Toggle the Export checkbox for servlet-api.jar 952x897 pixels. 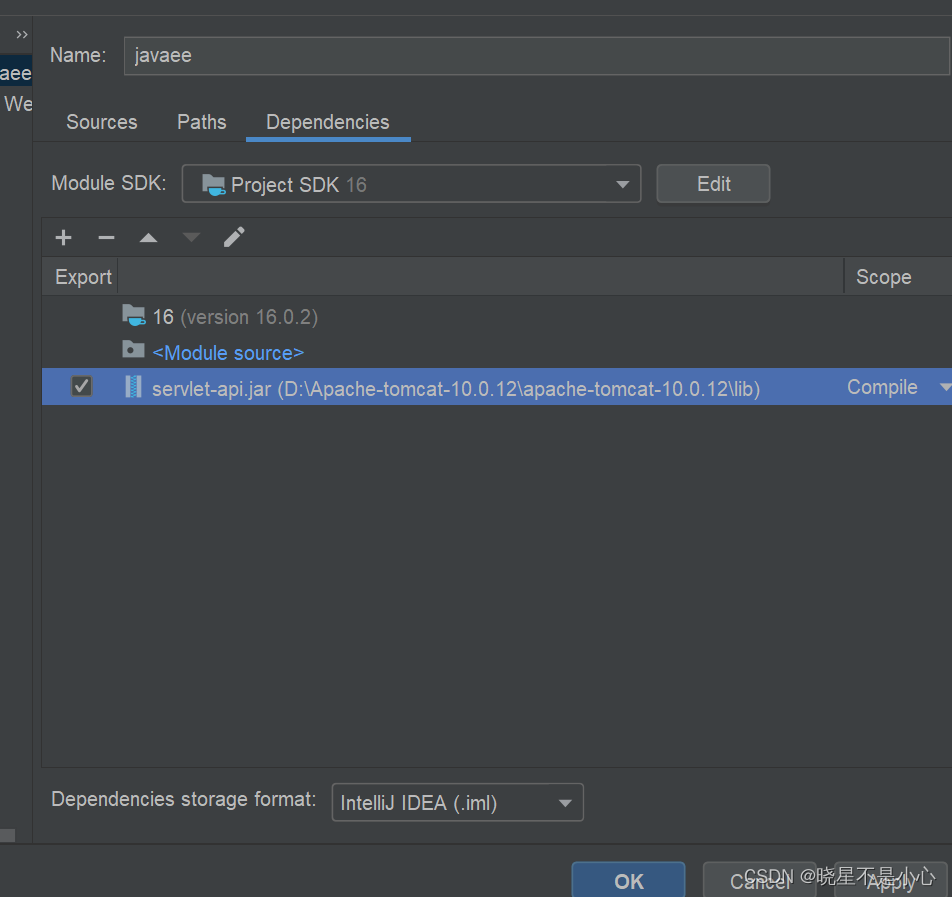tap(81, 386)
